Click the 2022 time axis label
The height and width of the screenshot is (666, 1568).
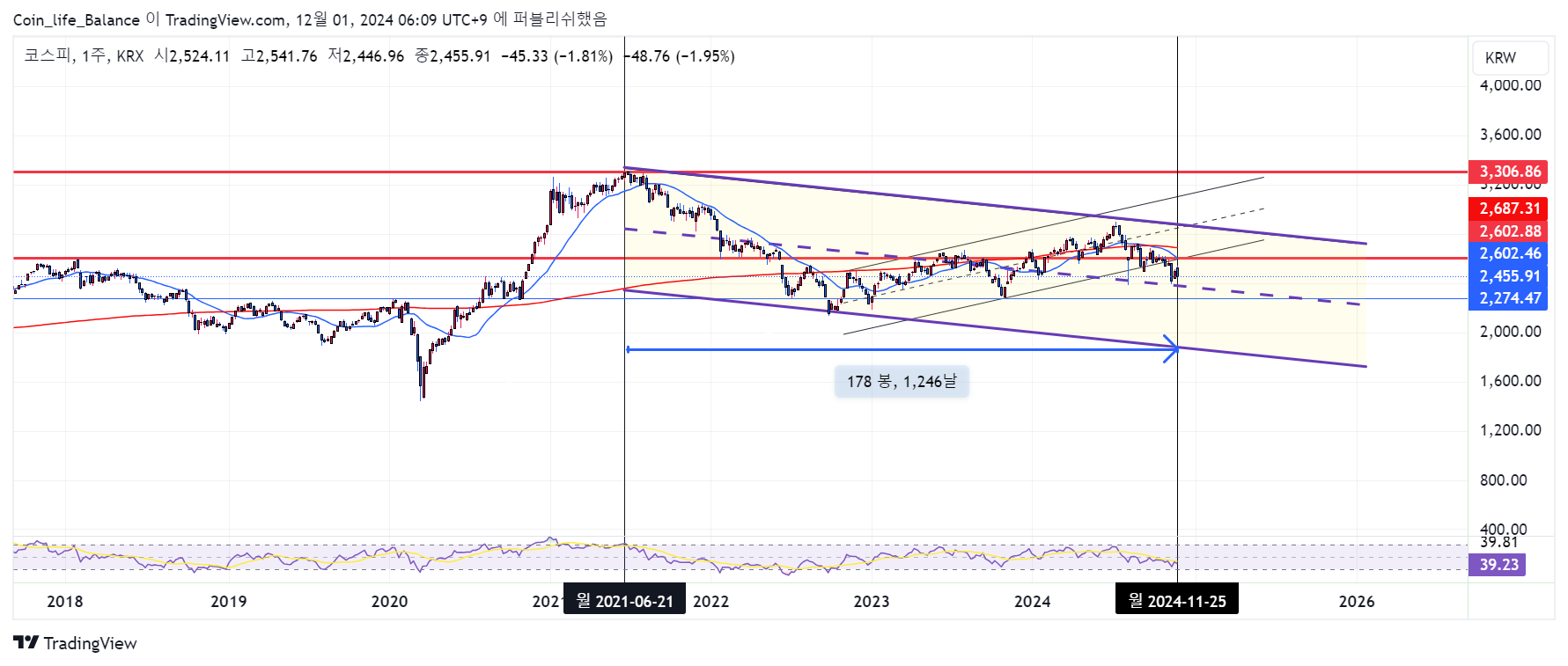click(x=710, y=602)
